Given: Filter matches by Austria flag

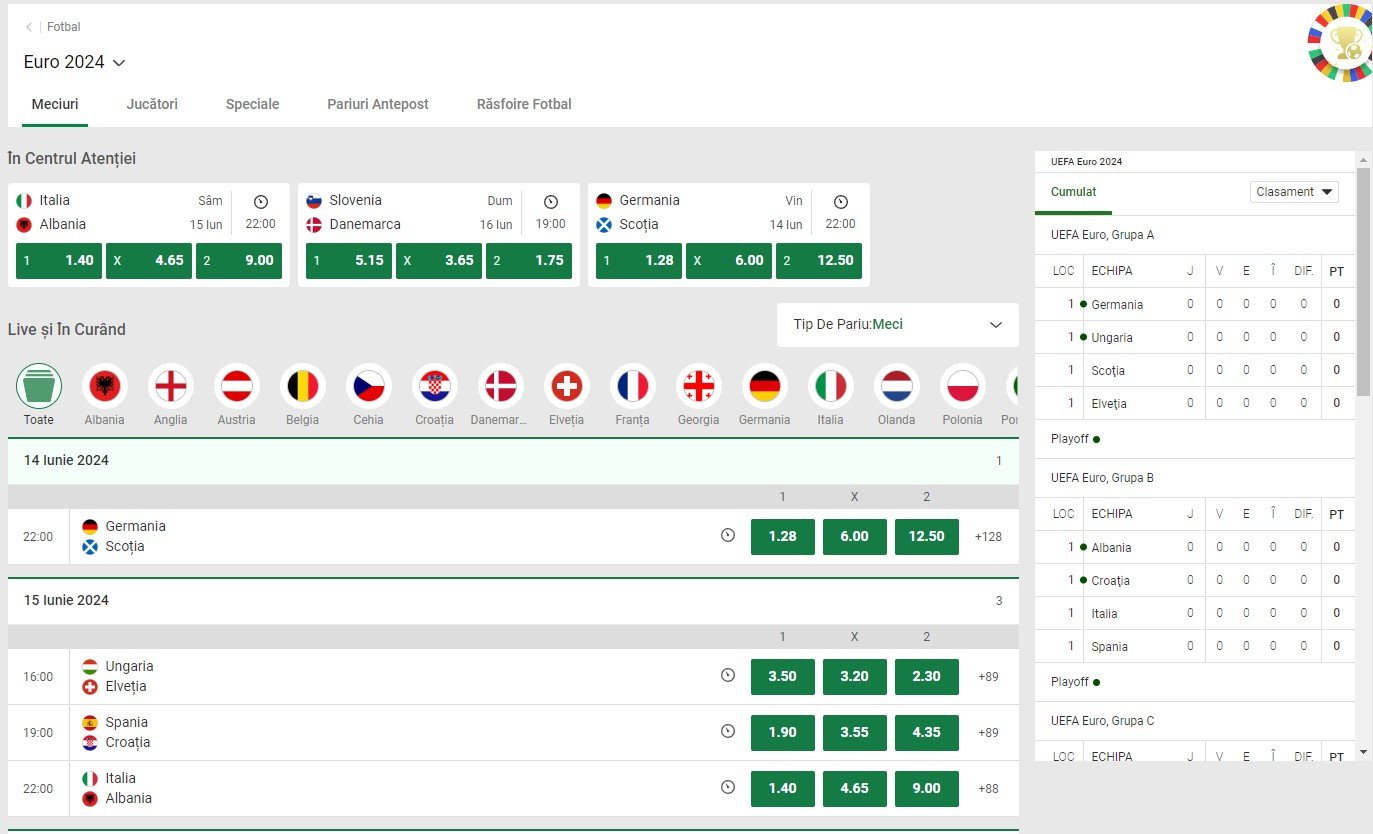Looking at the screenshot, I should [237, 386].
